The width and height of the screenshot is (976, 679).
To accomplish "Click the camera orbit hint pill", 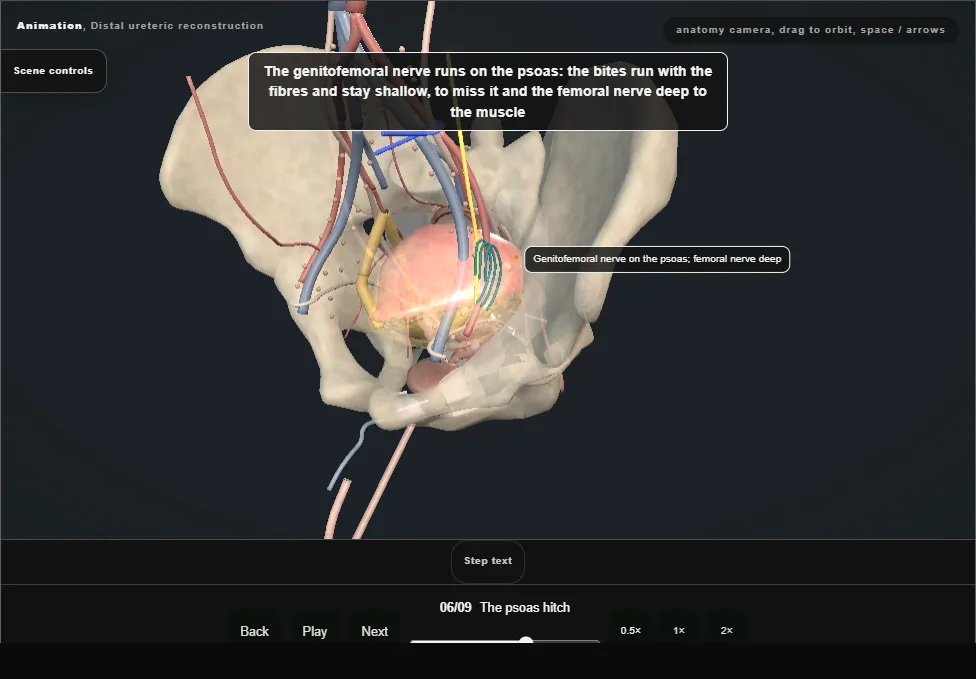I will pos(810,30).
